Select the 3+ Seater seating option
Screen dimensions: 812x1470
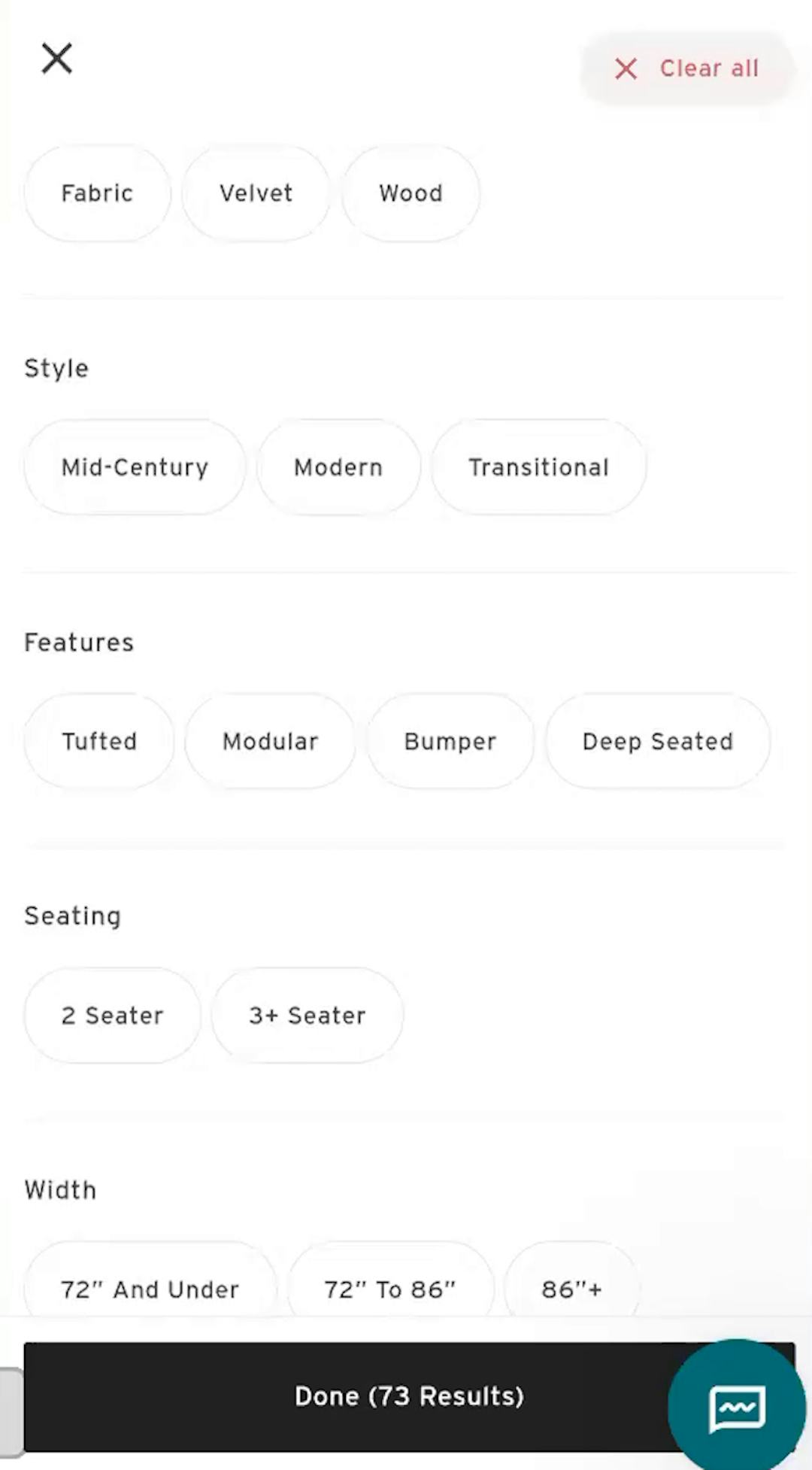pyautogui.click(x=306, y=1014)
